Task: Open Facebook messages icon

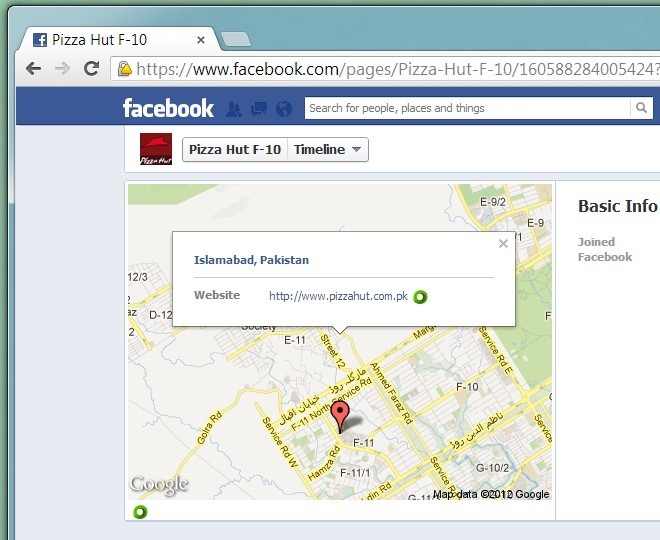Action: point(258,109)
